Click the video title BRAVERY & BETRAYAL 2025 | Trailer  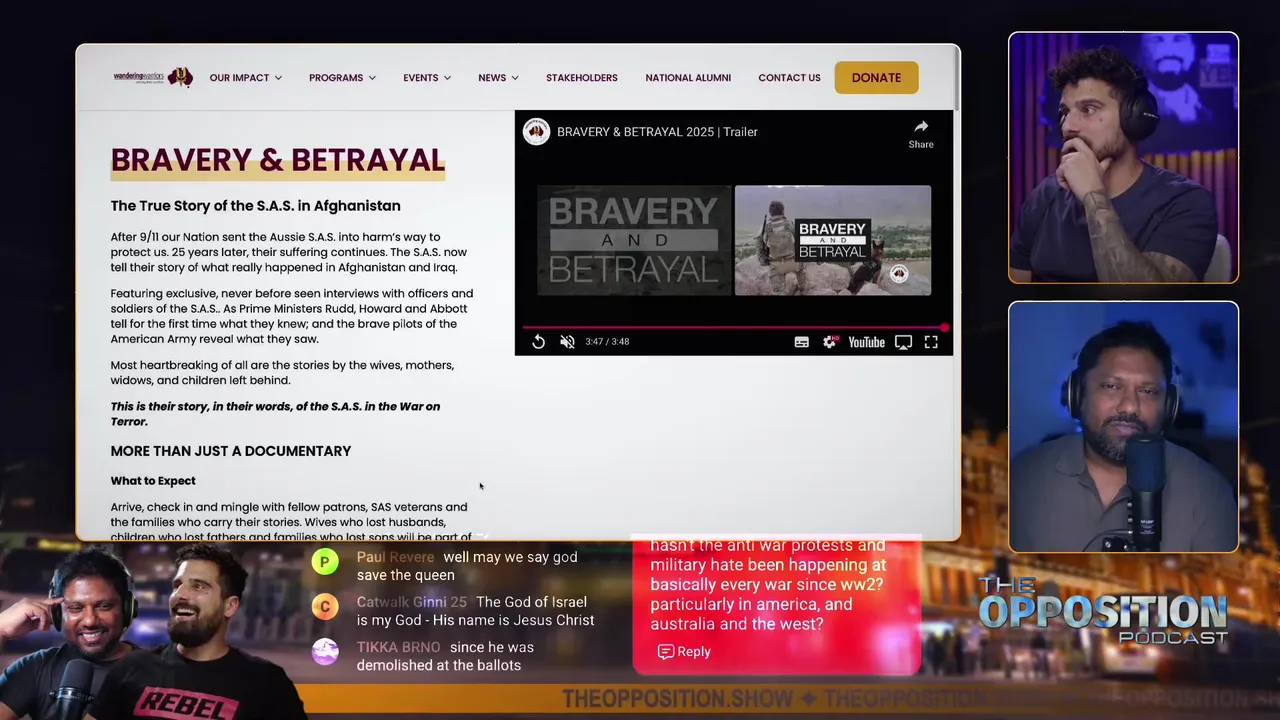[x=657, y=132]
